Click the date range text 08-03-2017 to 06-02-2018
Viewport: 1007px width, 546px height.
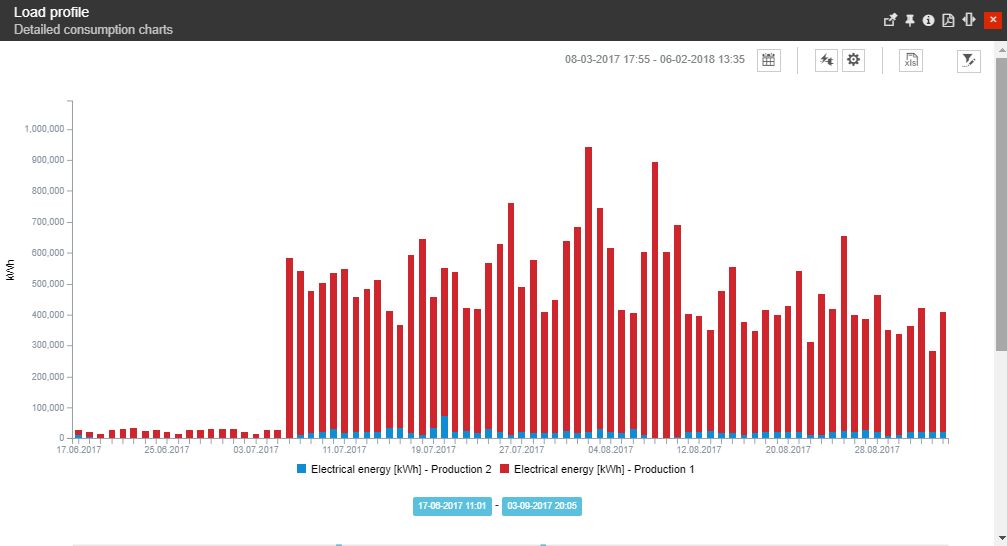pyautogui.click(x=655, y=60)
